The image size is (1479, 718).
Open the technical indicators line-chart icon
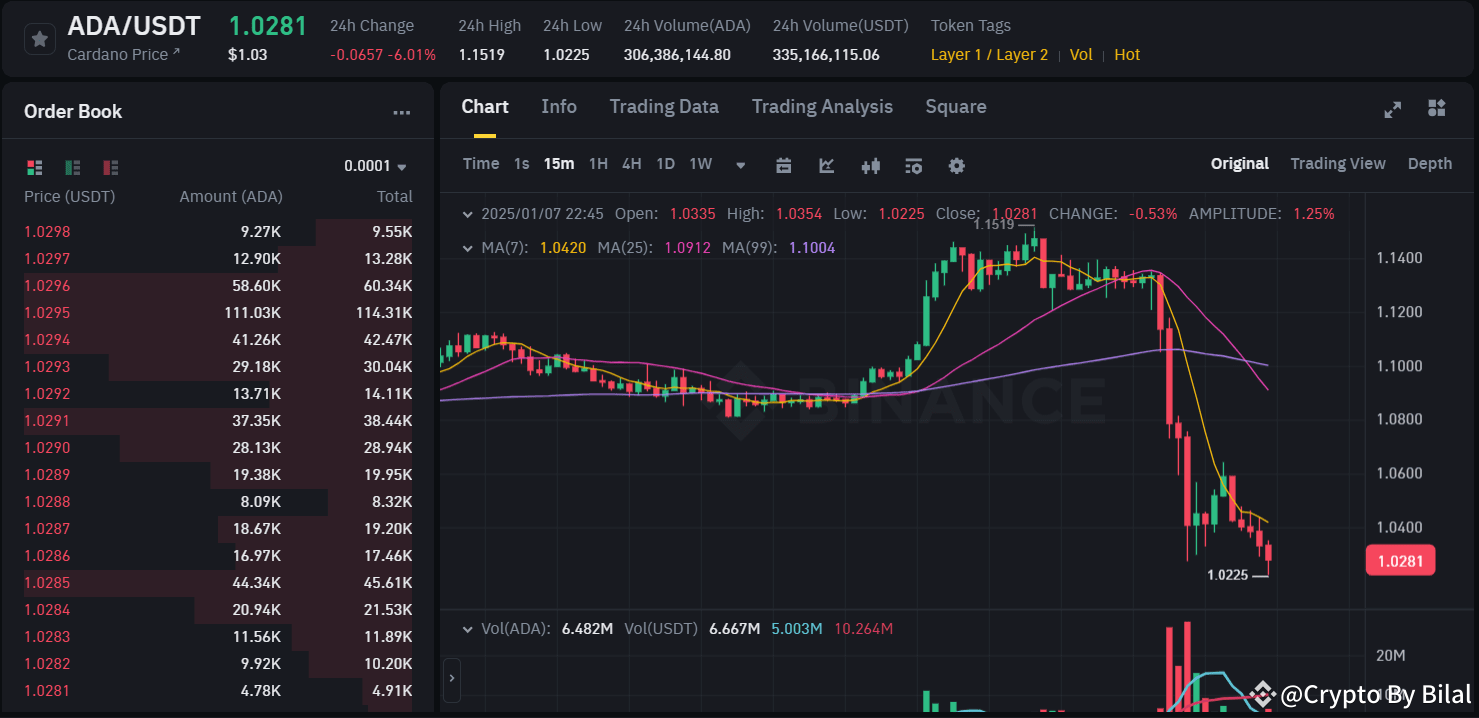click(827, 166)
